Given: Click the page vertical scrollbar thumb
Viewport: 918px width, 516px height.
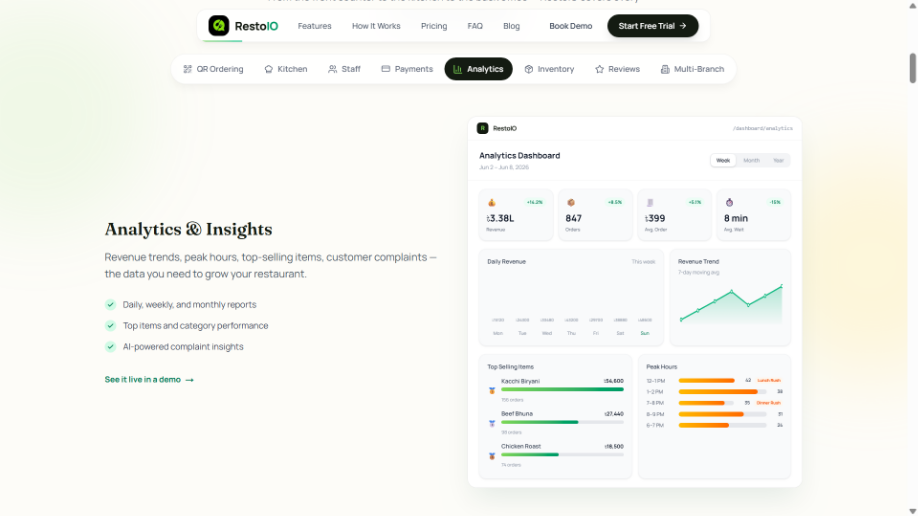Looking at the screenshot, I should pyautogui.click(x=912, y=68).
